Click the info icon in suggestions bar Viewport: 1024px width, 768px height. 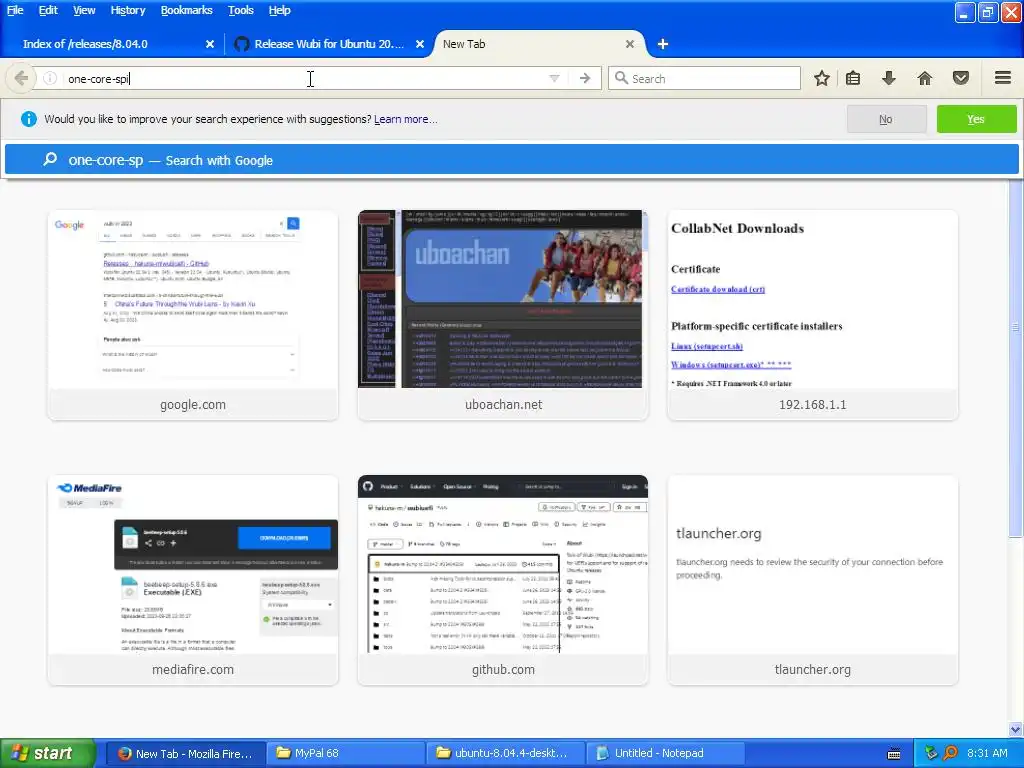(x=28, y=119)
